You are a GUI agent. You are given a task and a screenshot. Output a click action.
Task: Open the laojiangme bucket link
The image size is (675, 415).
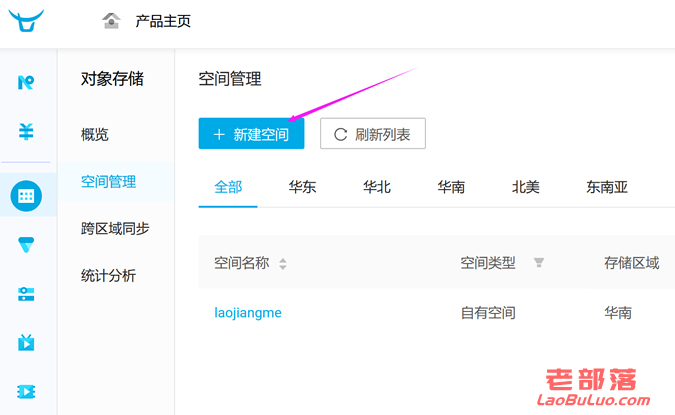[x=248, y=313]
